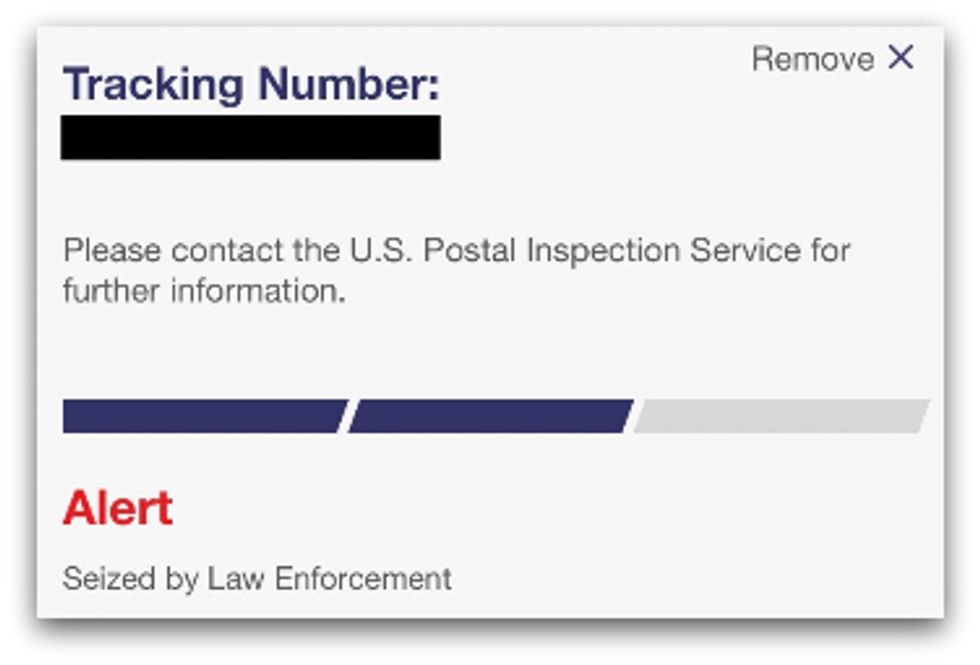Click the gap between the blue progress segments
980x665 pixels.
coord(347,416)
